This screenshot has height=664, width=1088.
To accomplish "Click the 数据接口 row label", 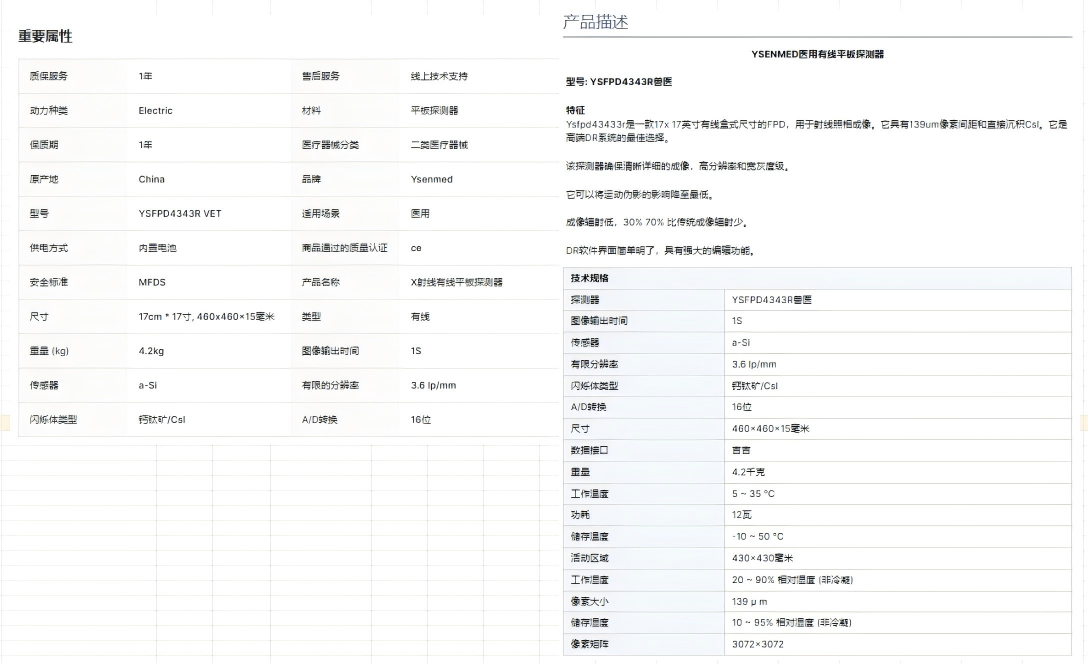I will [x=590, y=450].
